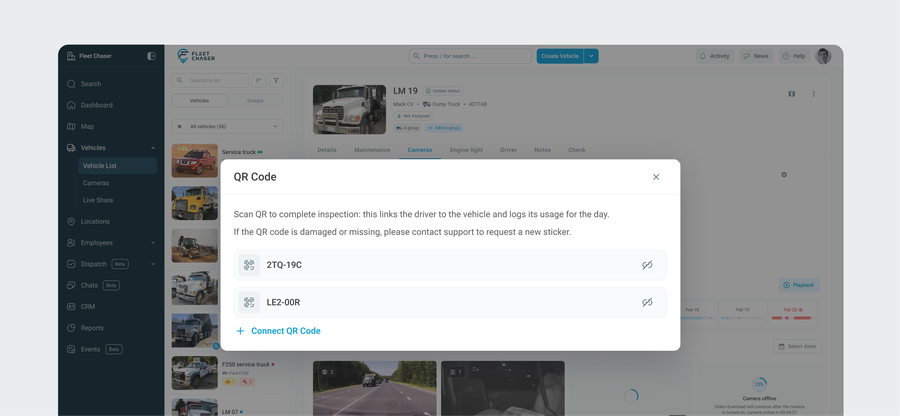The width and height of the screenshot is (900, 416).
Task: Open the Create Vehicle dropdown arrow
Action: click(591, 56)
